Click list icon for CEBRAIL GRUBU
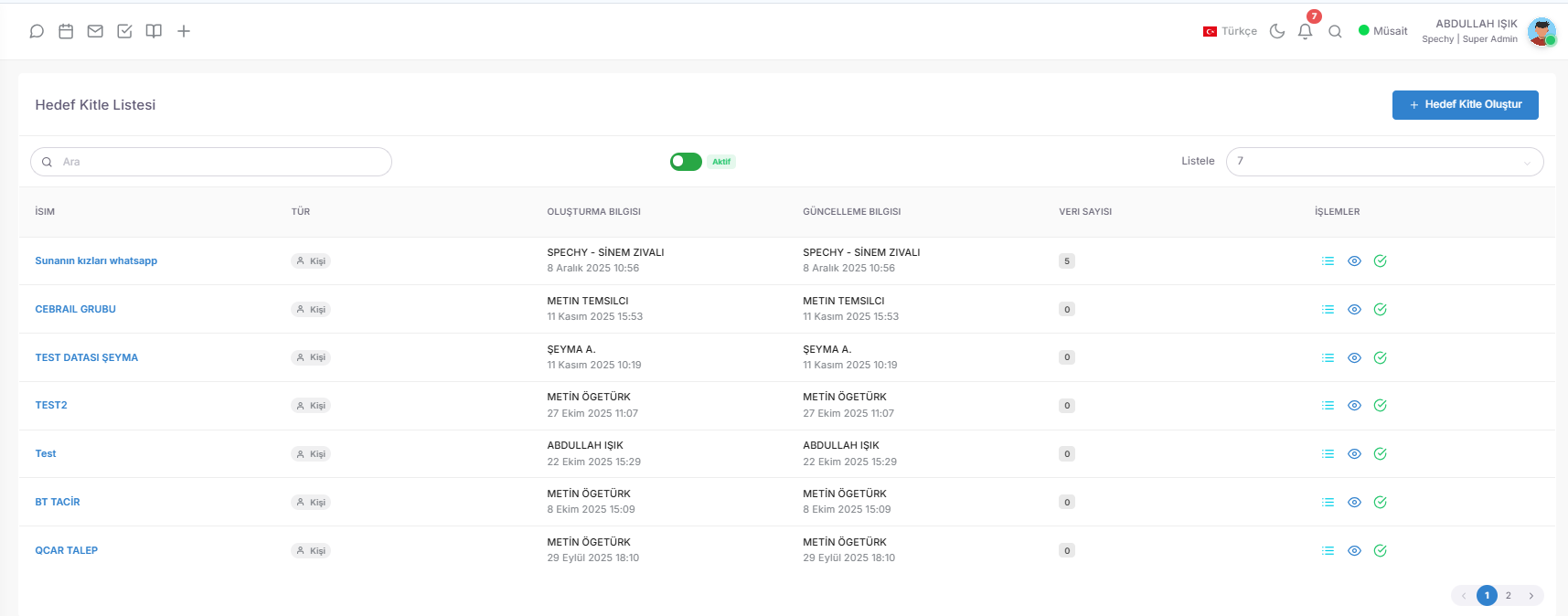Viewport: 1568px width, 616px height. point(1328,310)
